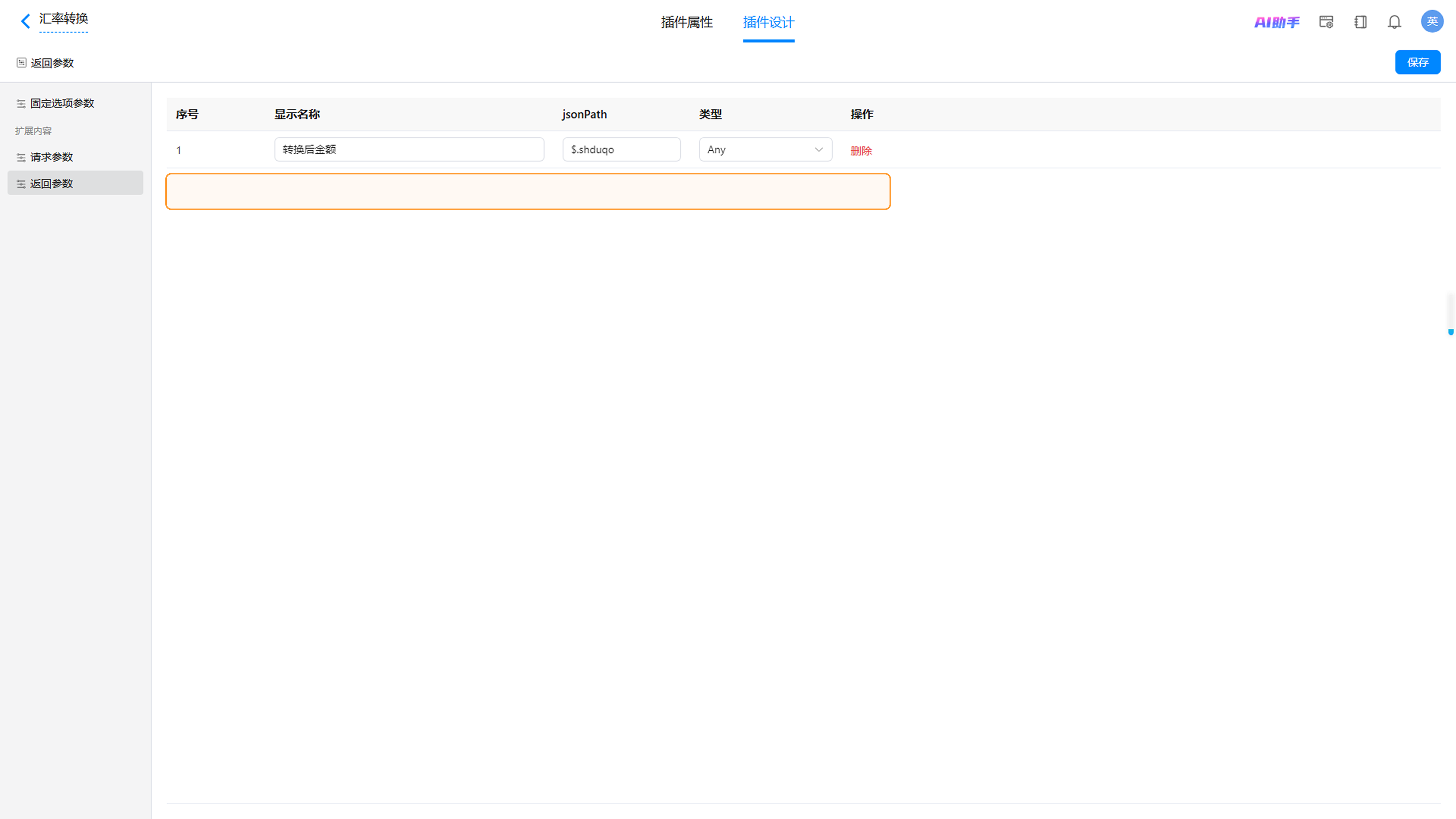Open the AI助手 assistant
The height and width of the screenshot is (819, 1456).
pyautogui.click(x=1277, y=22)
